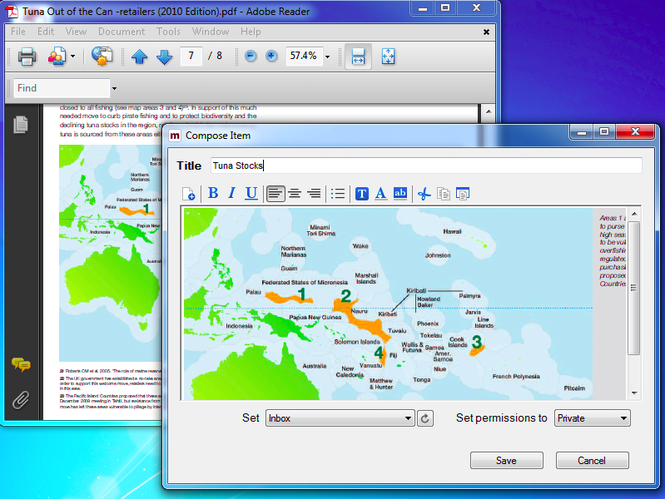The image size is (665, 499).
Task: Open the Document menu
Action: [120, 32]
